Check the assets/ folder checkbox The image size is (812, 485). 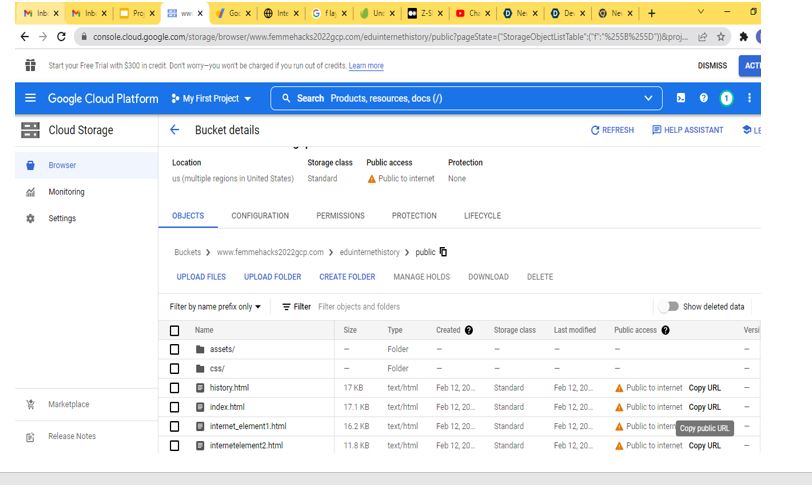[175, 349]
